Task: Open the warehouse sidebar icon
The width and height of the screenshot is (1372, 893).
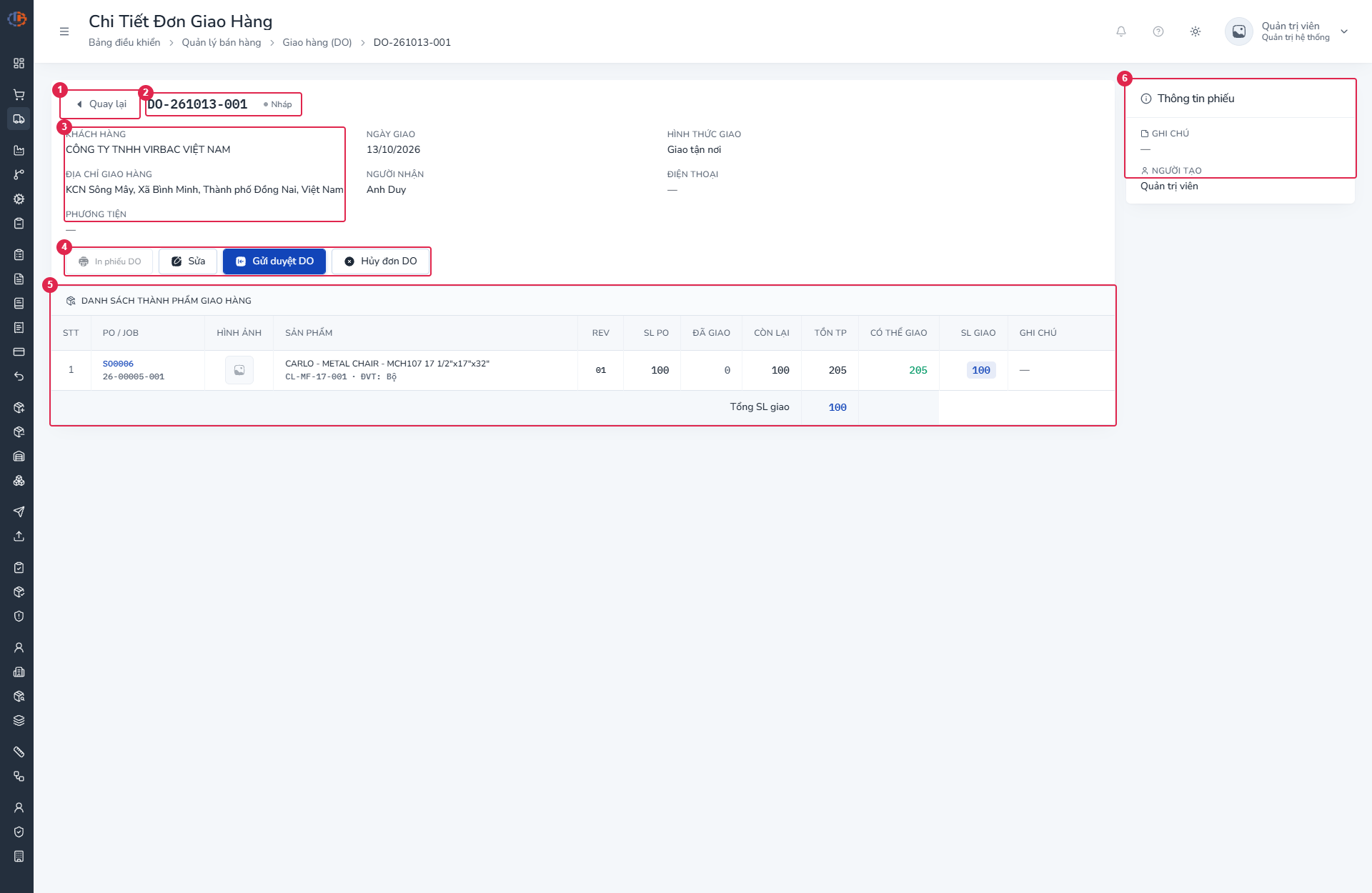Action: [x=19, y=457]
